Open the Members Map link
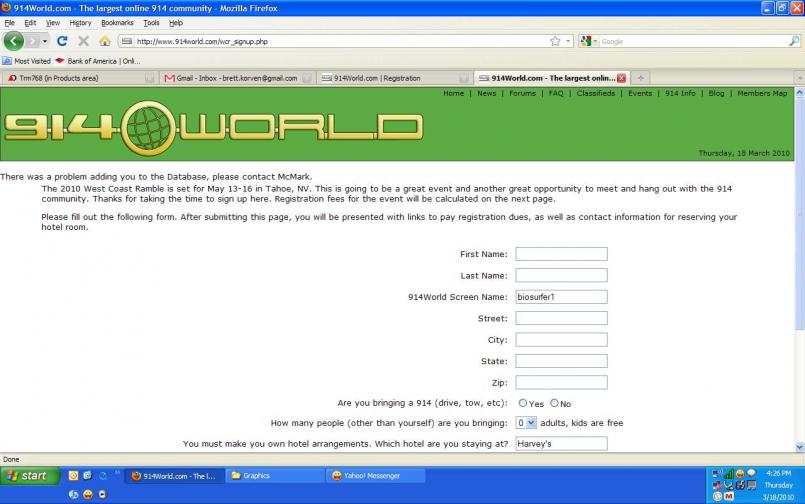The width and height of the screenshot is (805, 504). 762,93
